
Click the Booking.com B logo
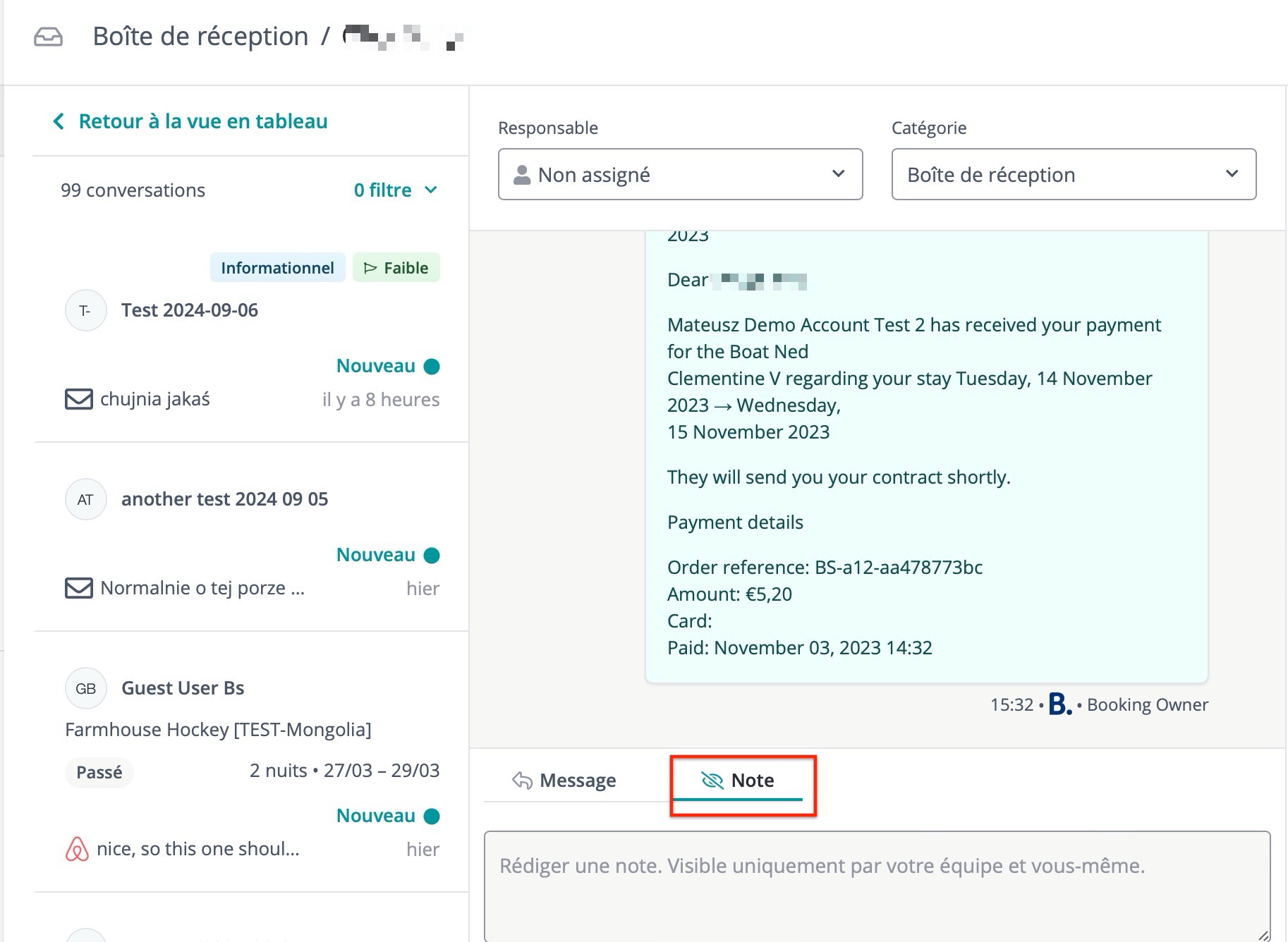[1059, 704]
